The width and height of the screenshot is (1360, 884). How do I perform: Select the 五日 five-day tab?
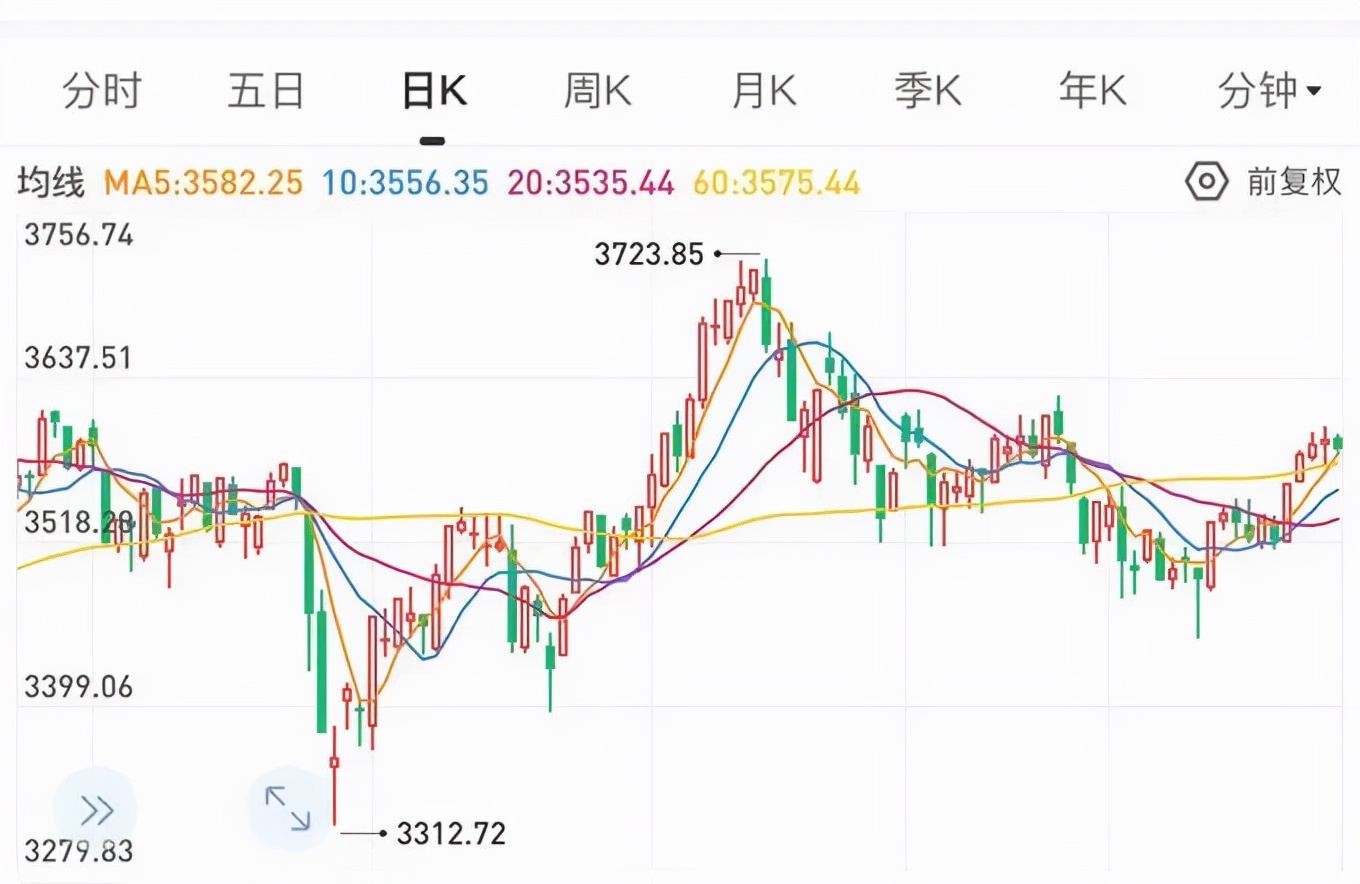(266, 90)
